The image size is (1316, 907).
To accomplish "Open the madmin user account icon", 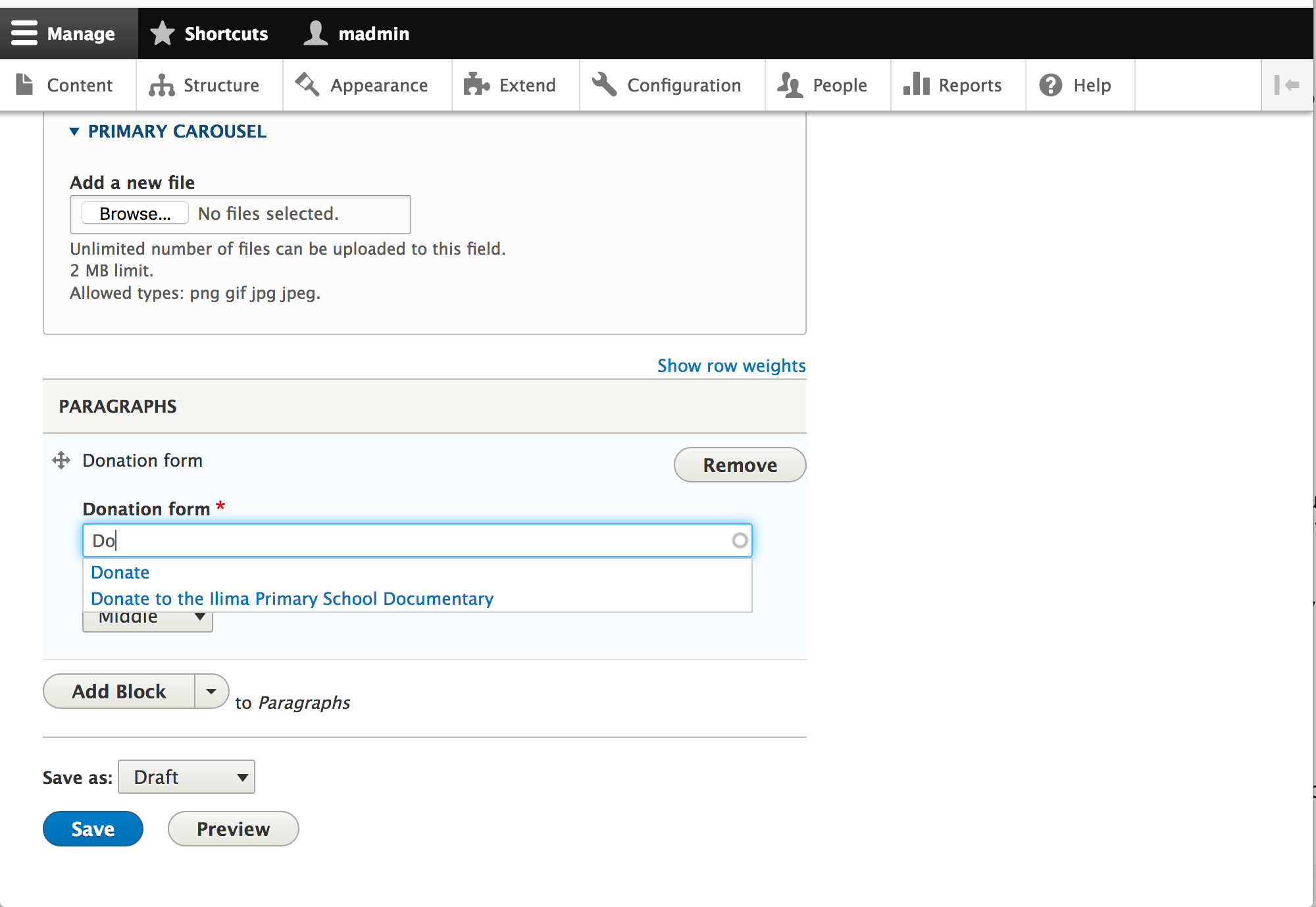I will click(x=315, y=32).
